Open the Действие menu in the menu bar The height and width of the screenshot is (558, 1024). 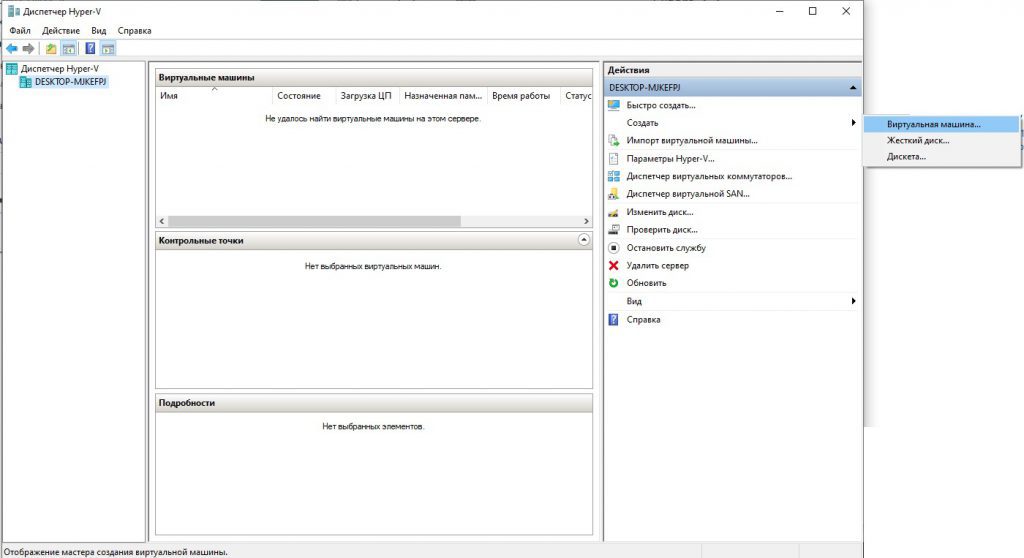click(61, 31)
